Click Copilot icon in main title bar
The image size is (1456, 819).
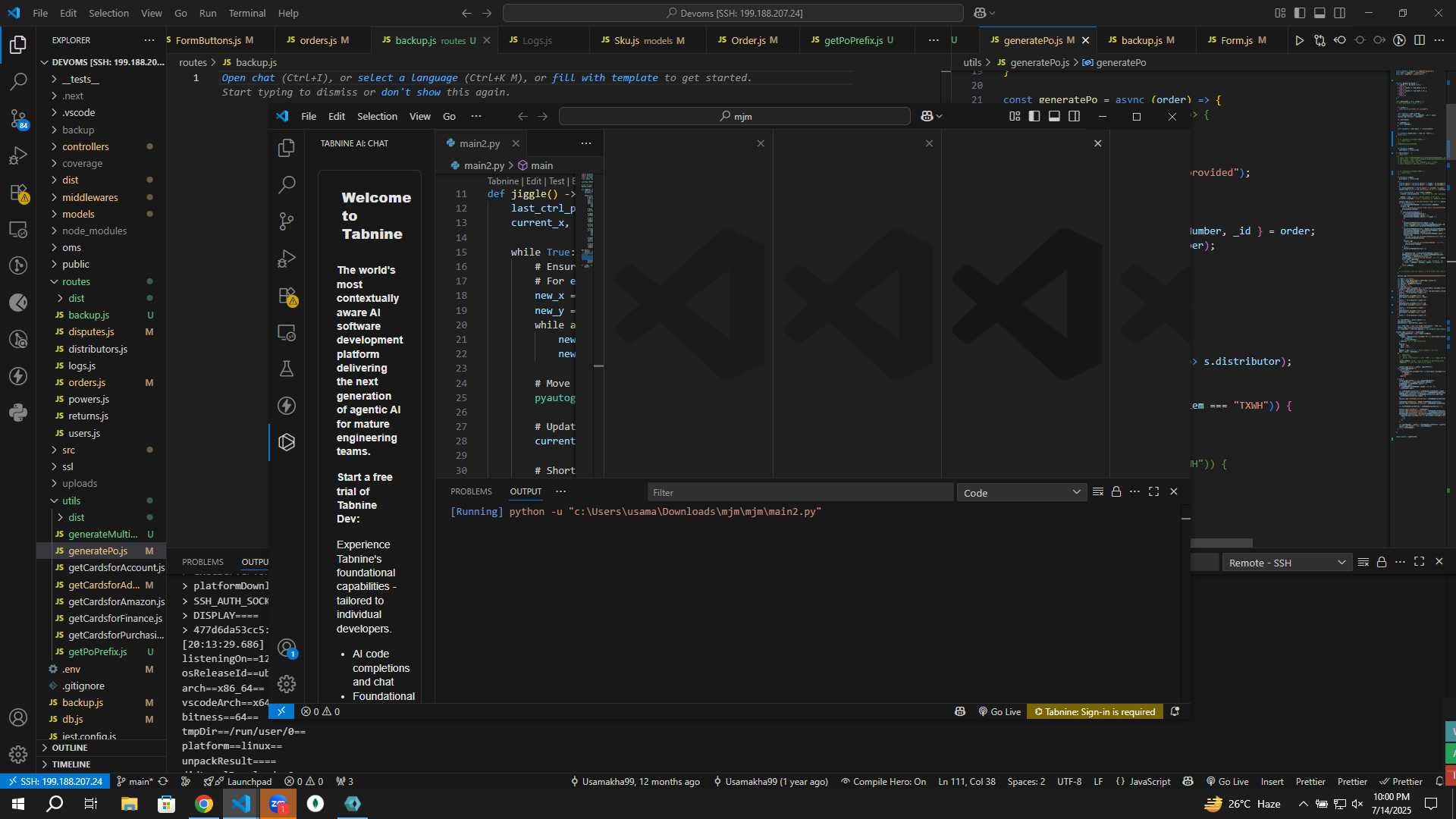tap(980, 13)
